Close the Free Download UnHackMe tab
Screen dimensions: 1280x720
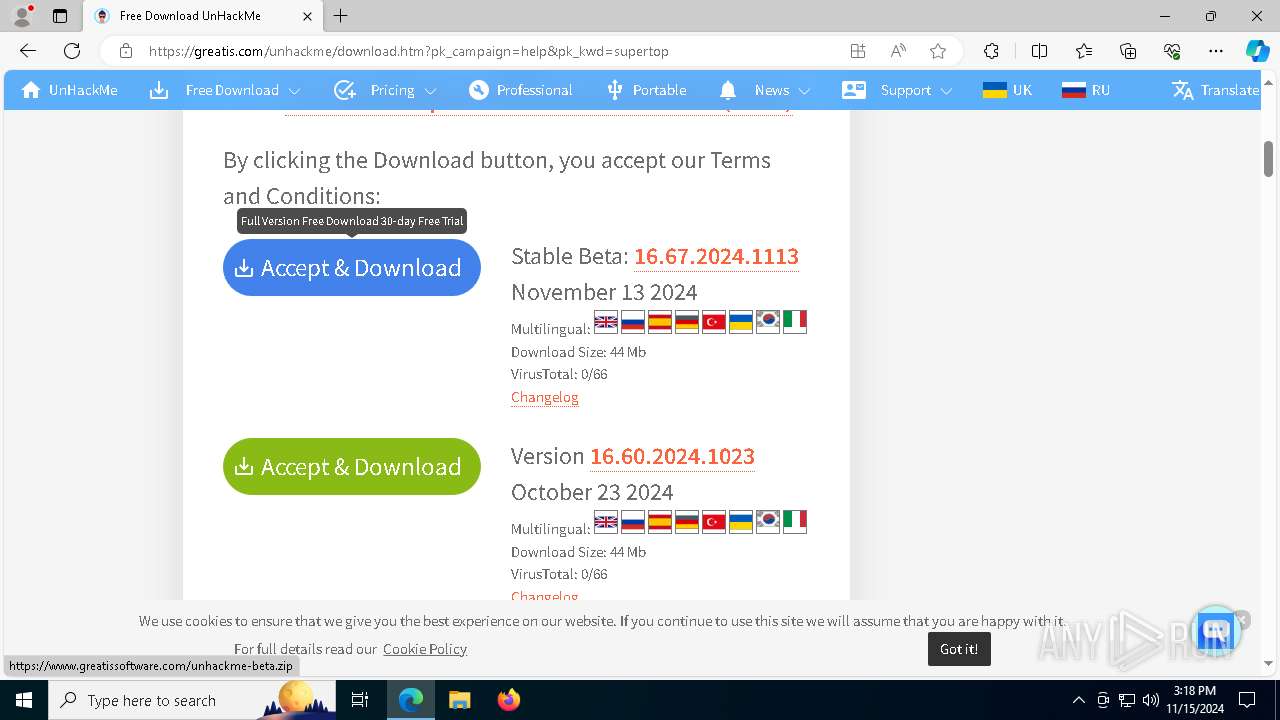pos(307,16)
